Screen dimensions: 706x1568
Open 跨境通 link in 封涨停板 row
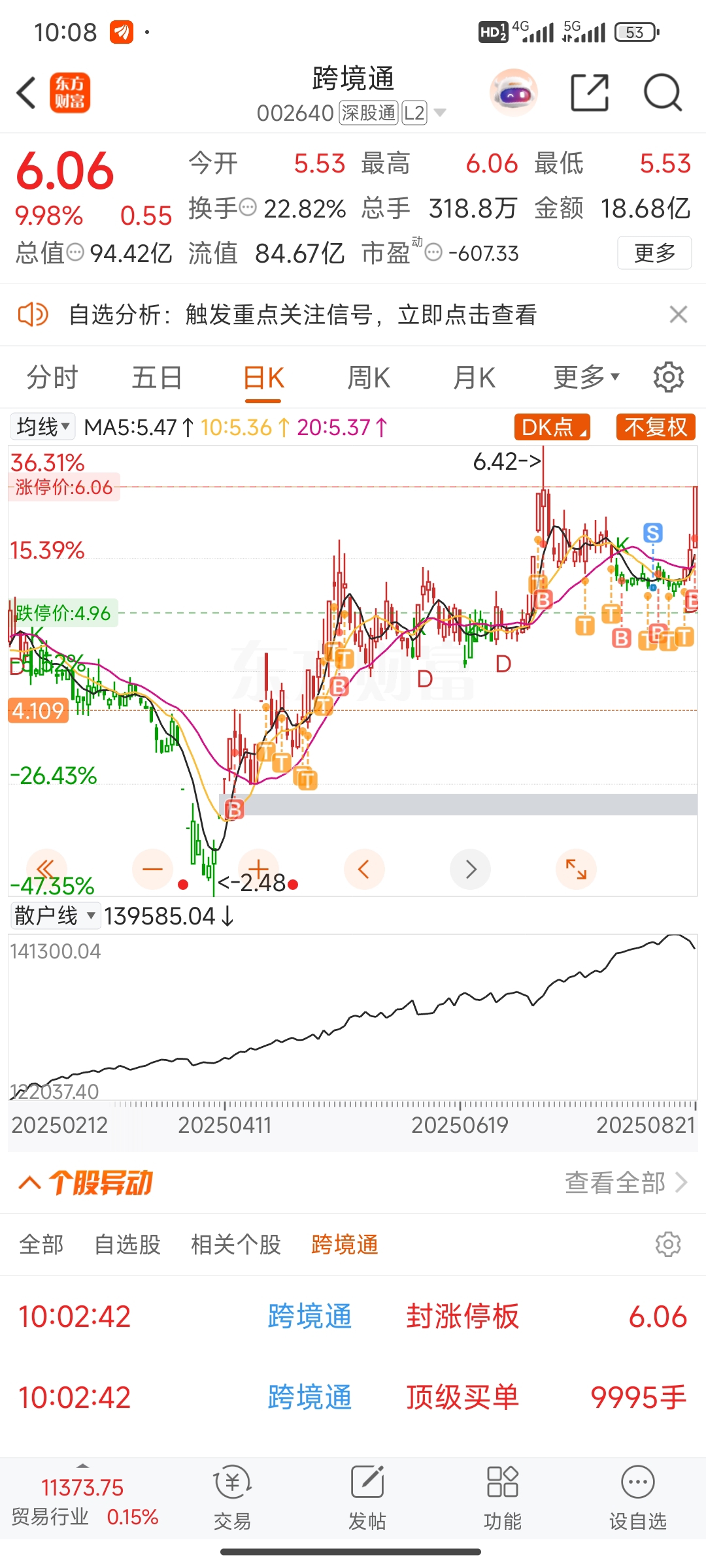pyautogui.click(x=310, y=1316)
